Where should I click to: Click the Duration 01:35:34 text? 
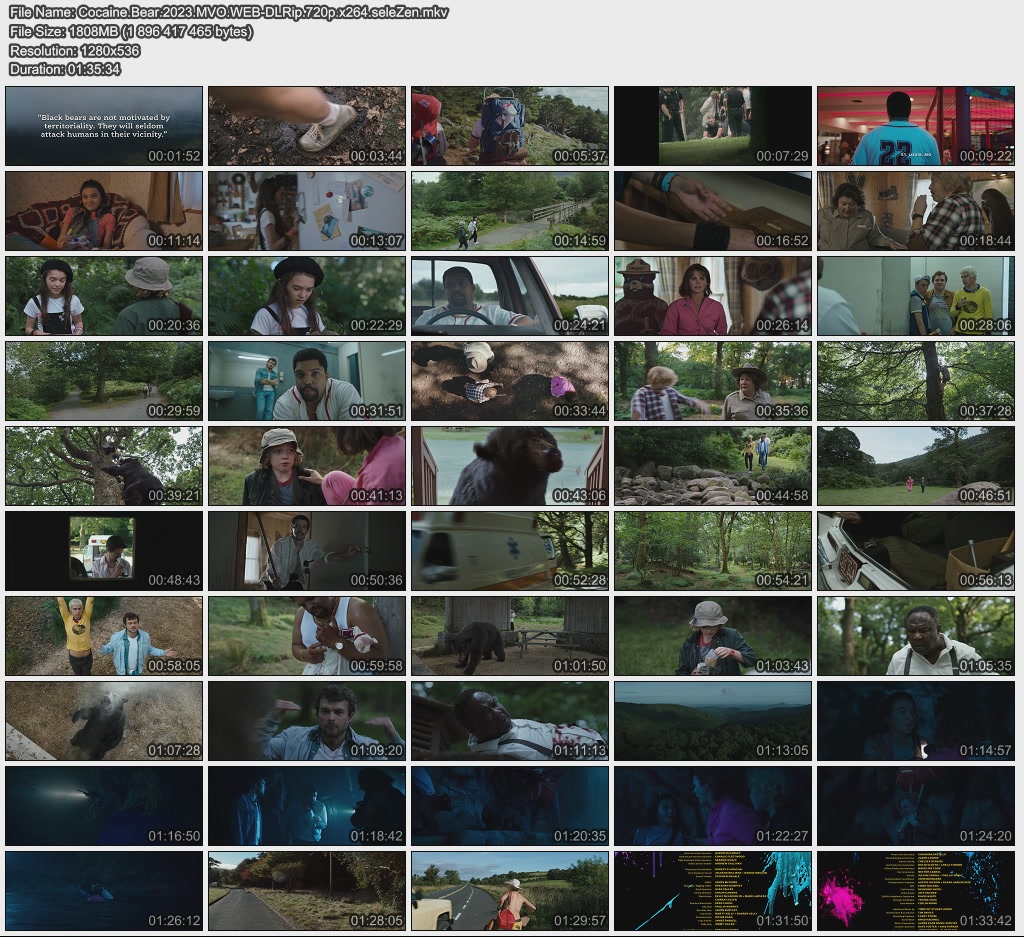tap(65, 69)
